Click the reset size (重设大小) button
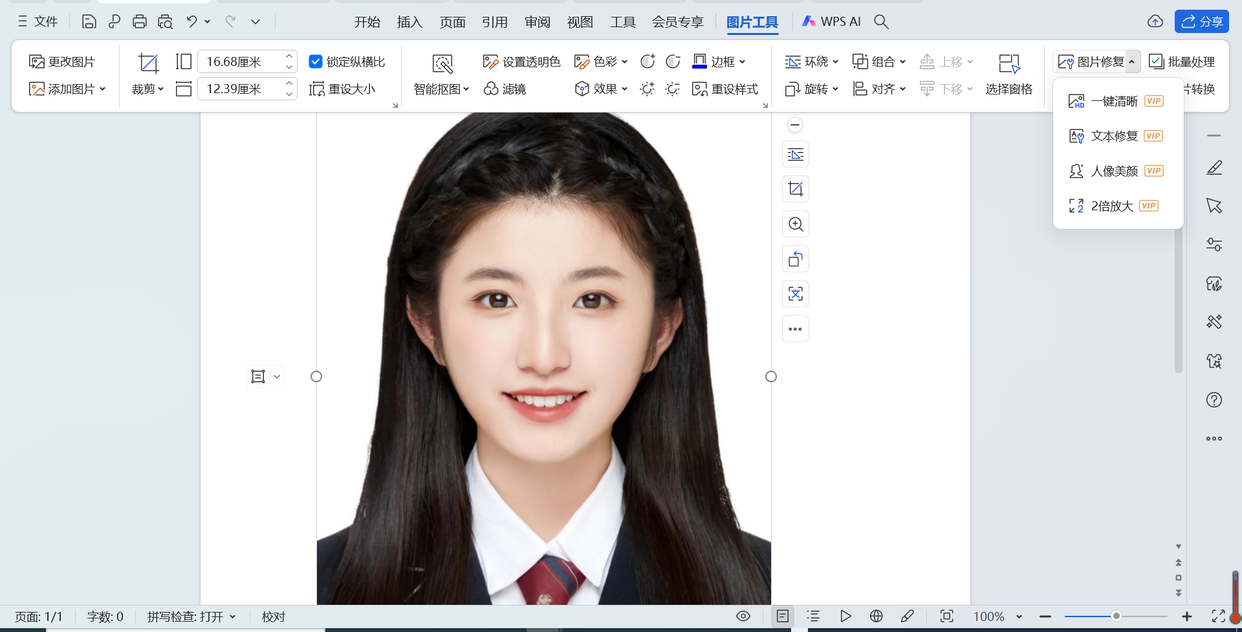The width and height of the screenshot is (1242, 632). [343, 89]
